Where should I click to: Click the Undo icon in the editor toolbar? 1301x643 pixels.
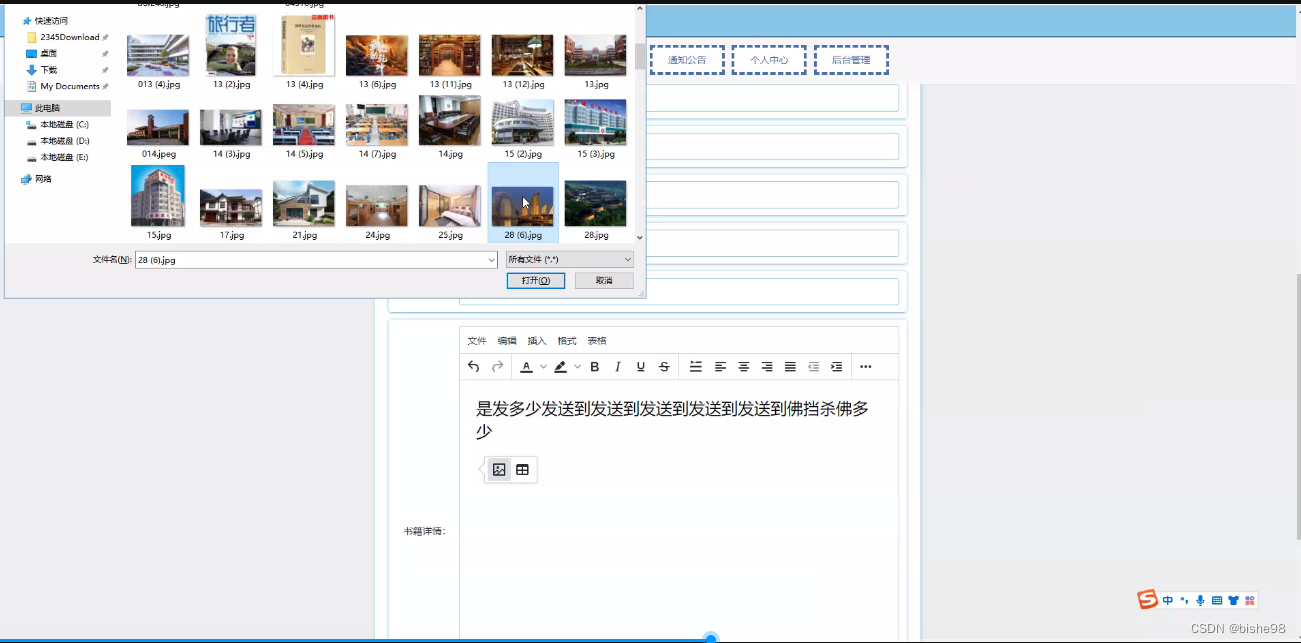pos(473,367)
